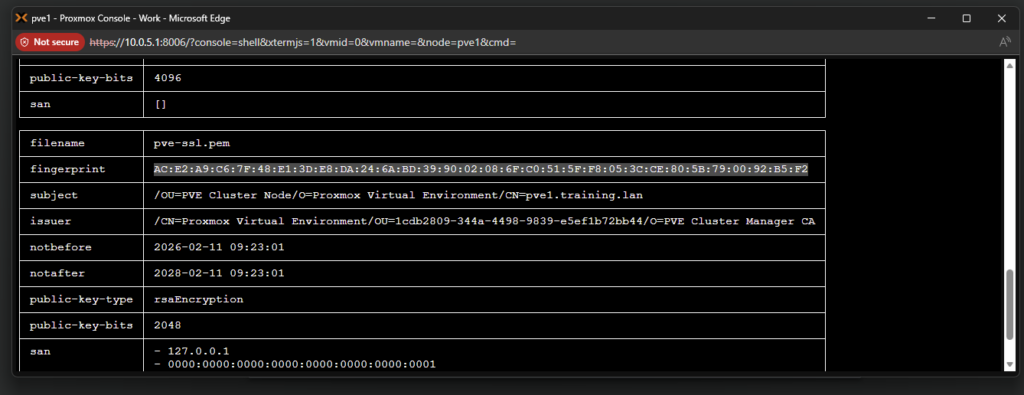
Task: Click the notafter label cell
Action: click(x=82, y=274)
